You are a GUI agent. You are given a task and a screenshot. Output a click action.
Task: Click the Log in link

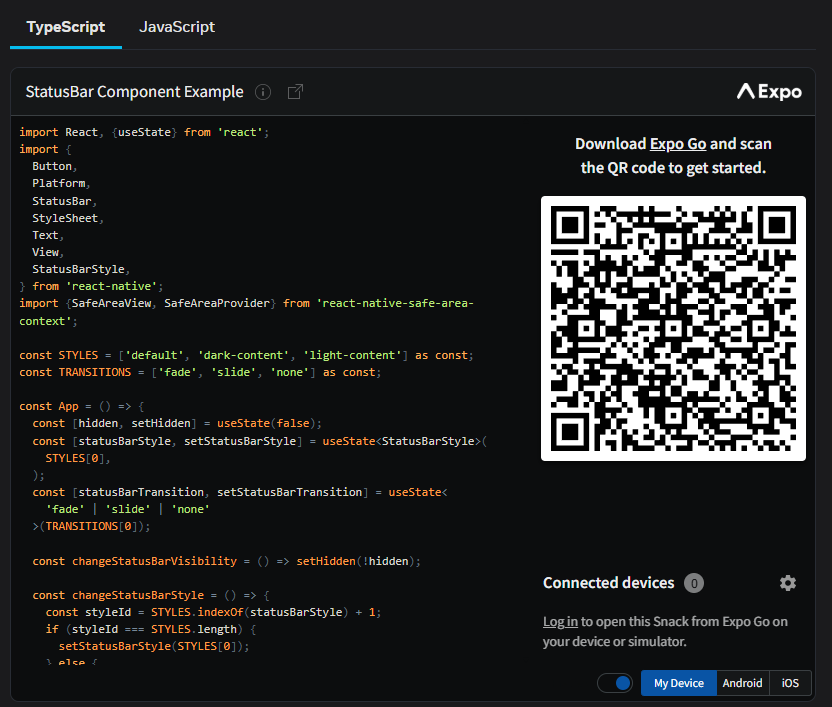point(560,622)
